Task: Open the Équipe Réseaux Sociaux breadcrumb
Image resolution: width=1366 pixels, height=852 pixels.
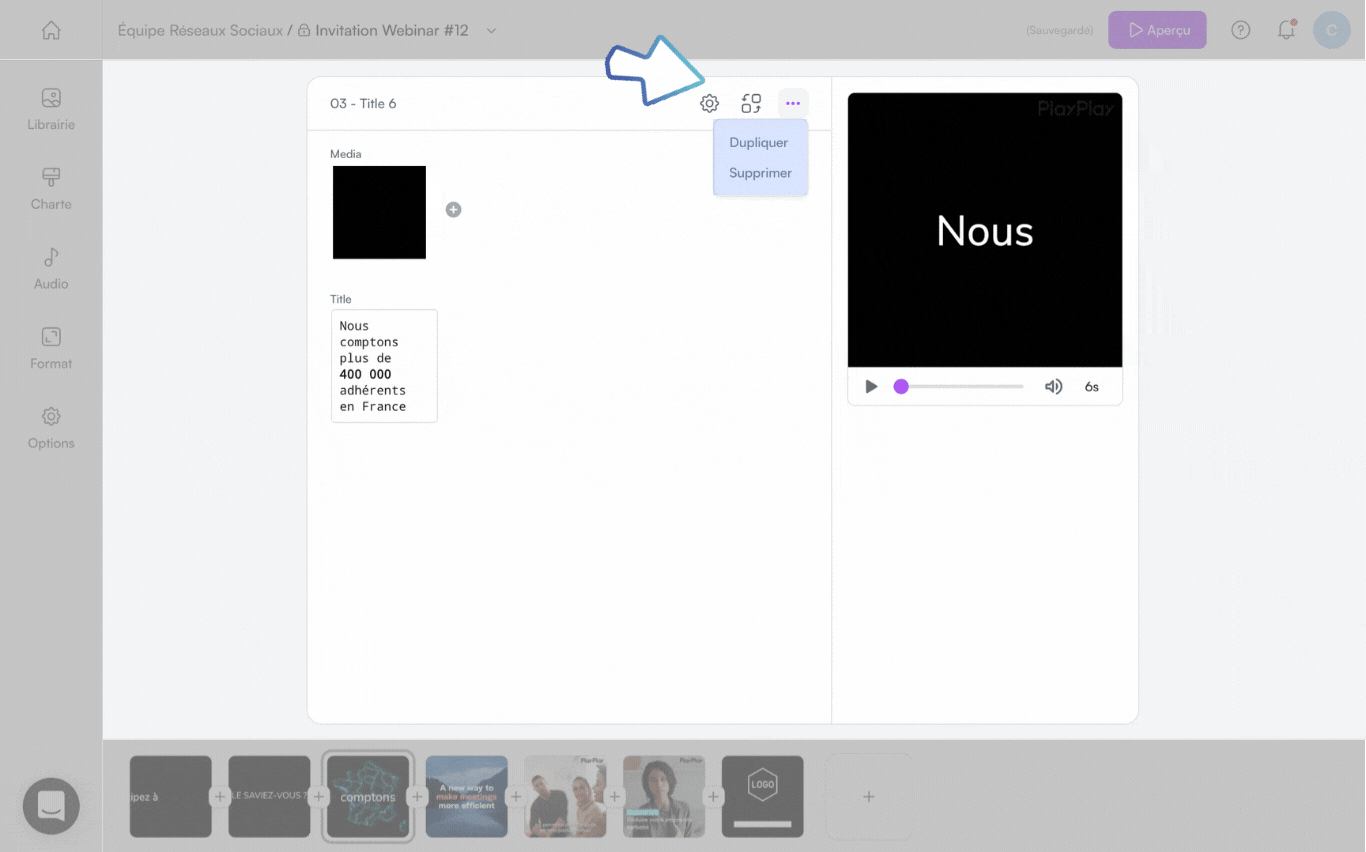Action: [201, 30]
